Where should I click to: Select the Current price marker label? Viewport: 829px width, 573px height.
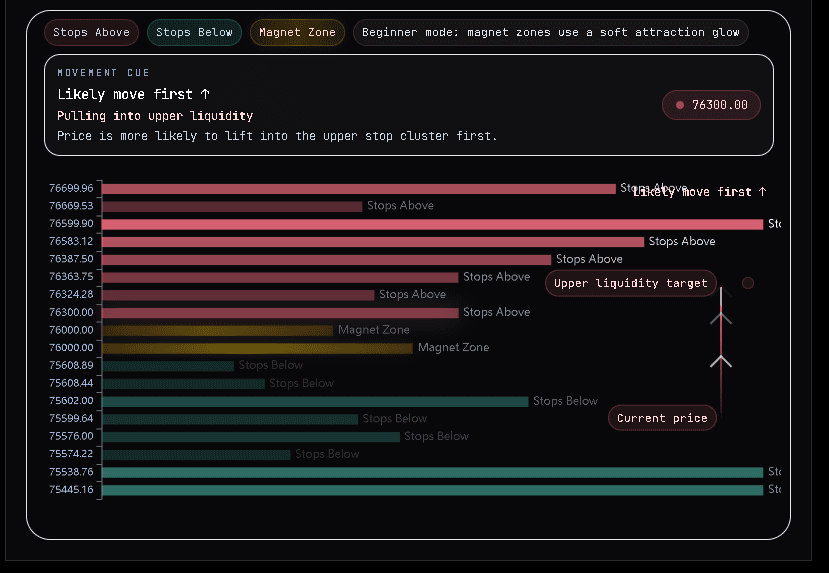662,418
